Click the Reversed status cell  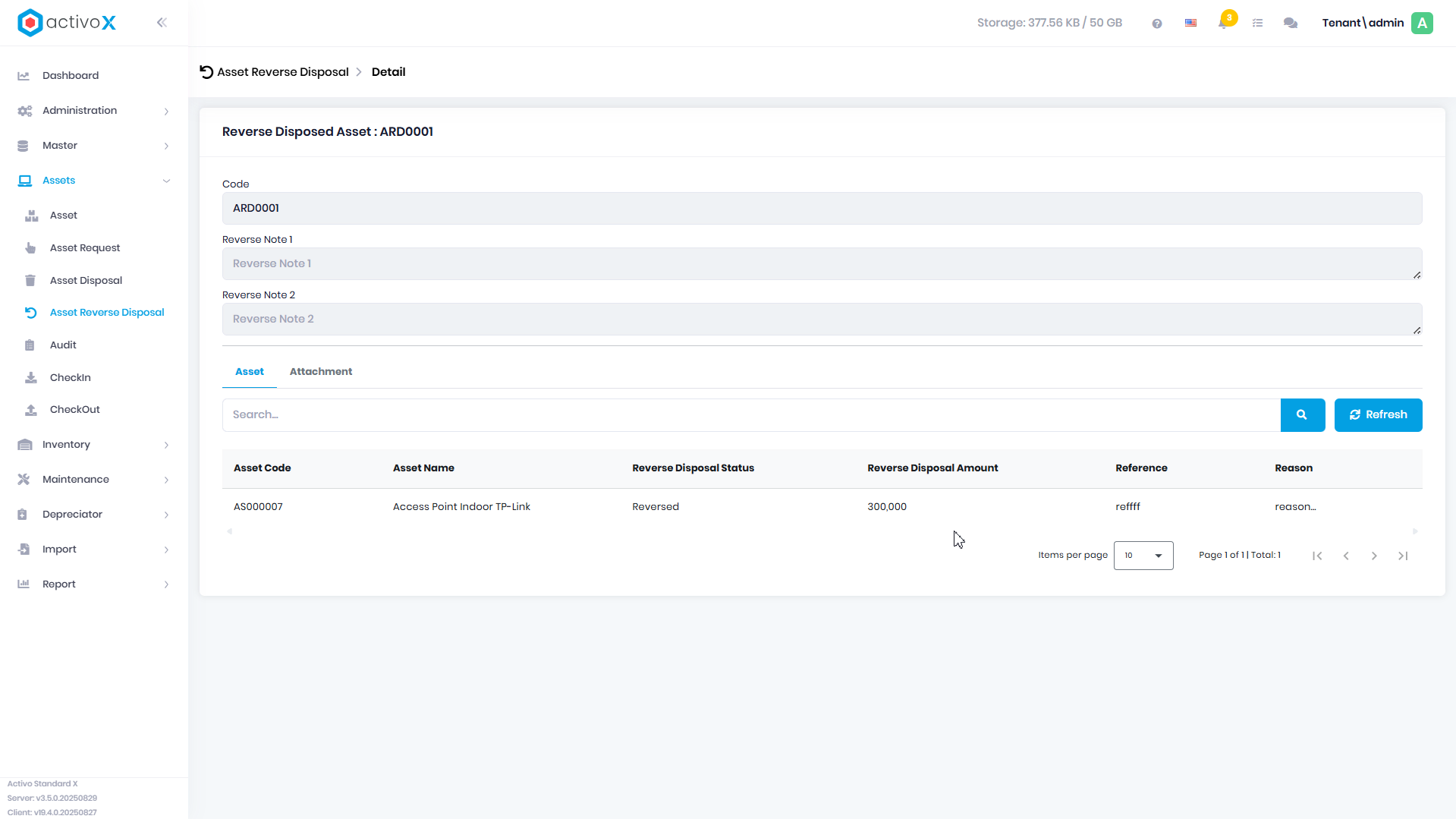(x=656, y=507)
